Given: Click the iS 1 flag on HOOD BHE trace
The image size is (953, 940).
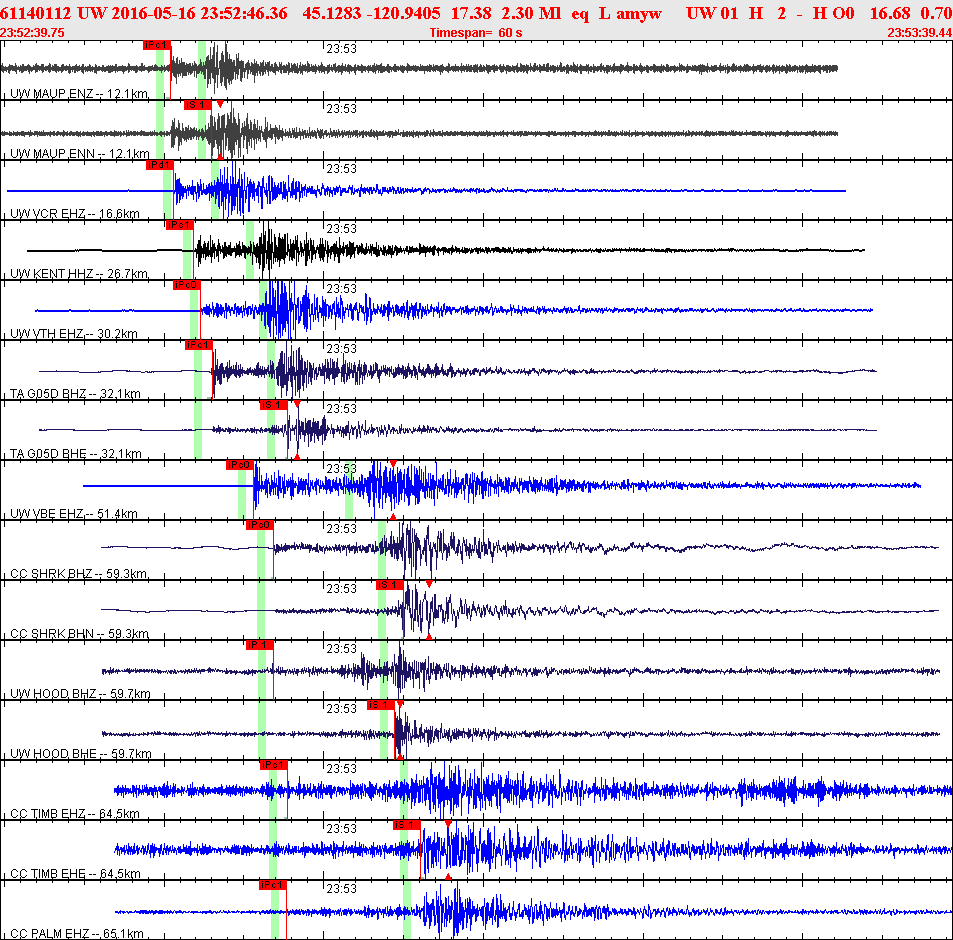Looking at the screenshot, I should click(381, 705).
